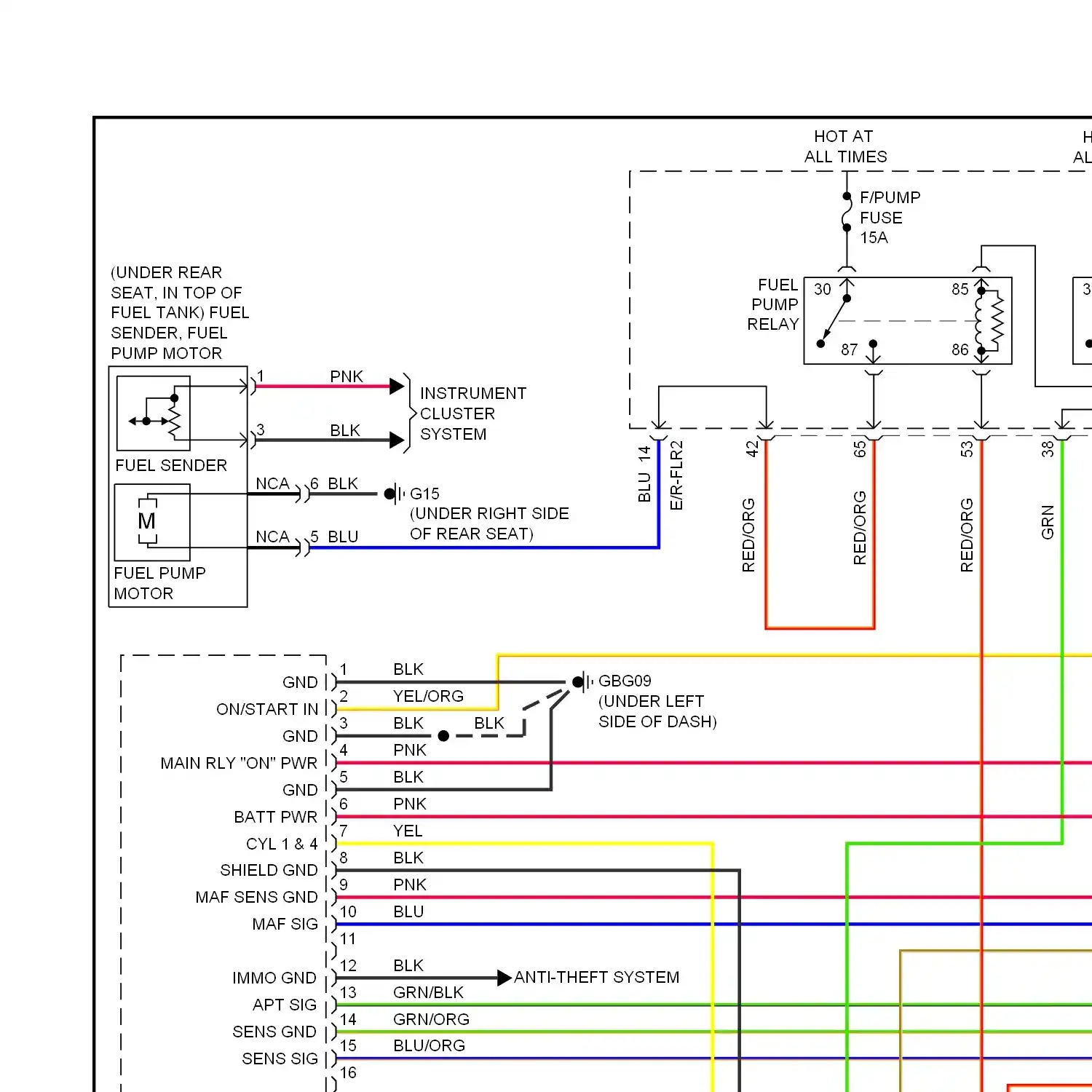1092x1092 pixels.
Task: Click the PNK label on fuel sender pin 1
Action: (346, 376)
